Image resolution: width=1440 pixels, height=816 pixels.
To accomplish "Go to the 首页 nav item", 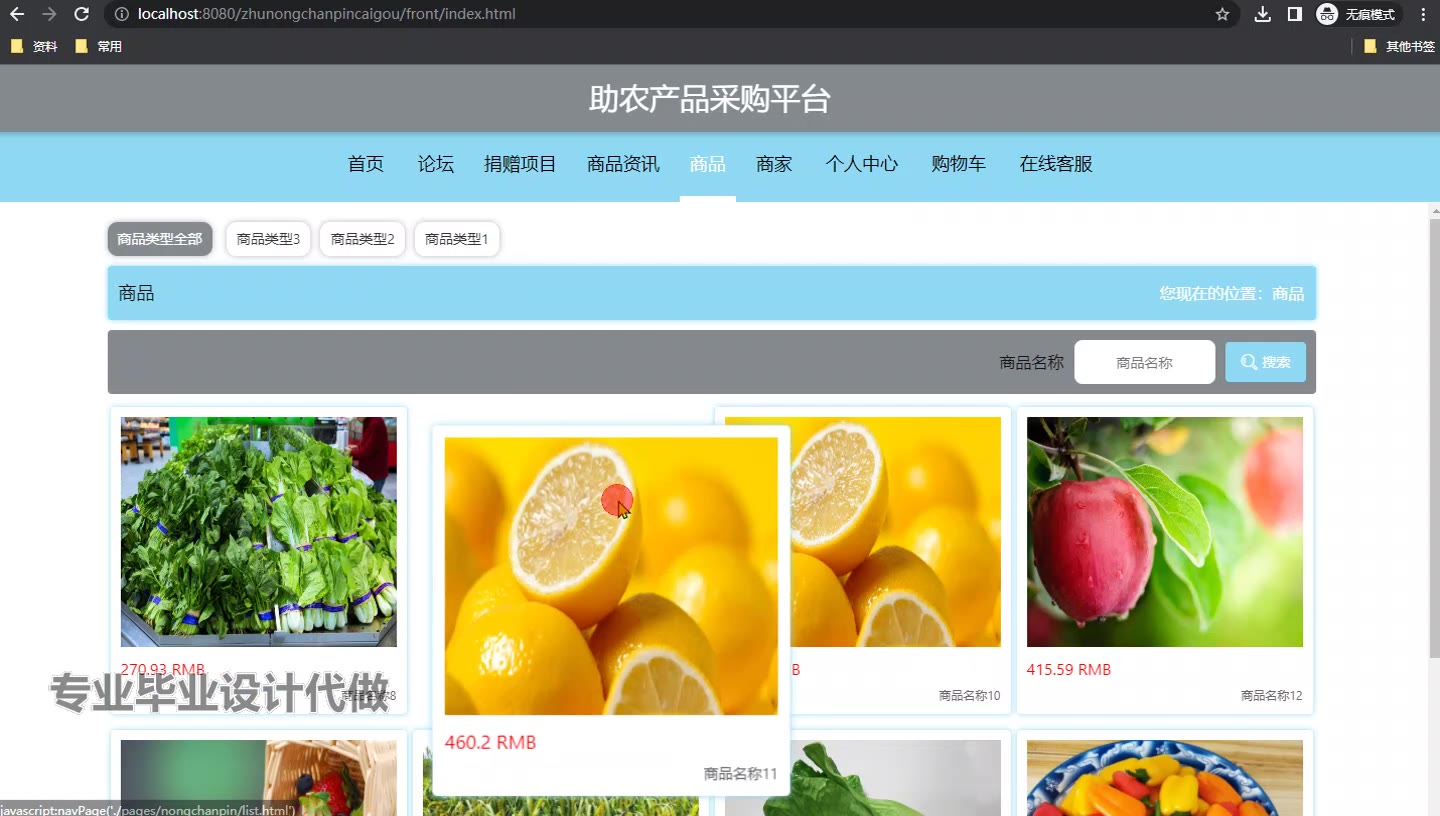I will [366, 164].
